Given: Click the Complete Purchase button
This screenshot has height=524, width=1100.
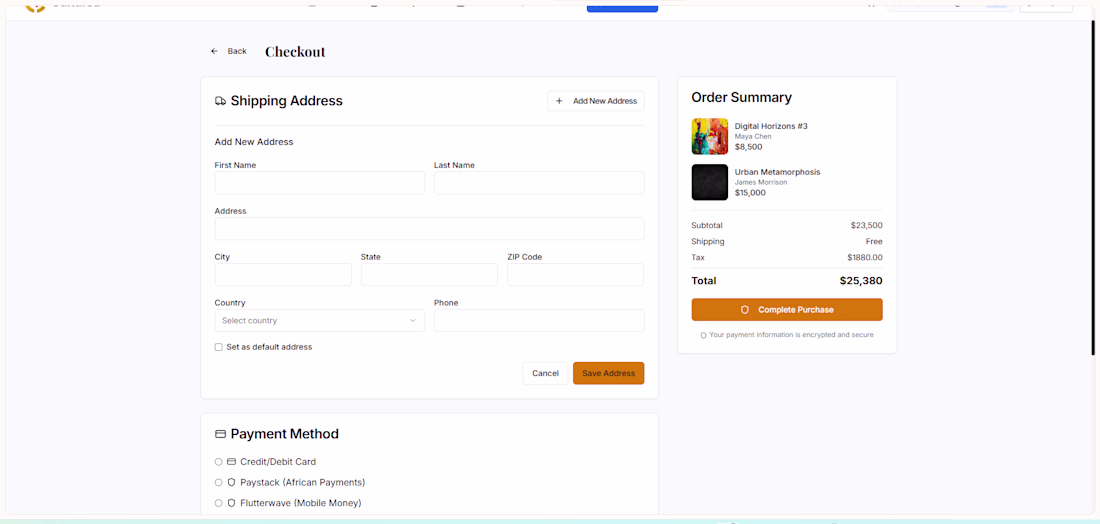Looking at the screenshot, I should click(x=786, y=309).
